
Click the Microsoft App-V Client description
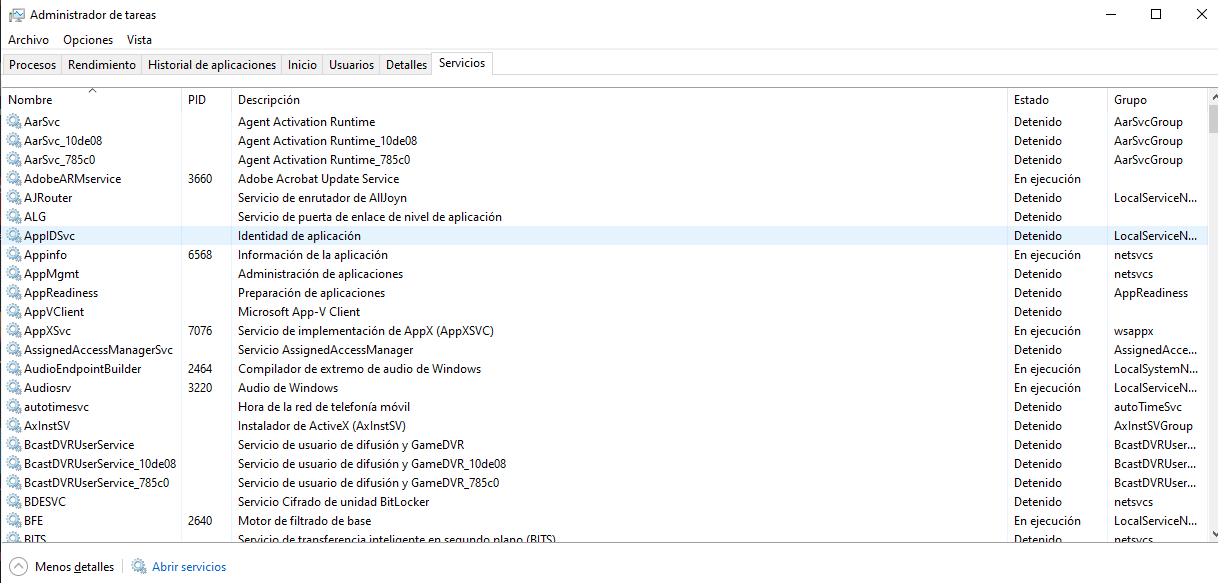(x=299, y=312)
